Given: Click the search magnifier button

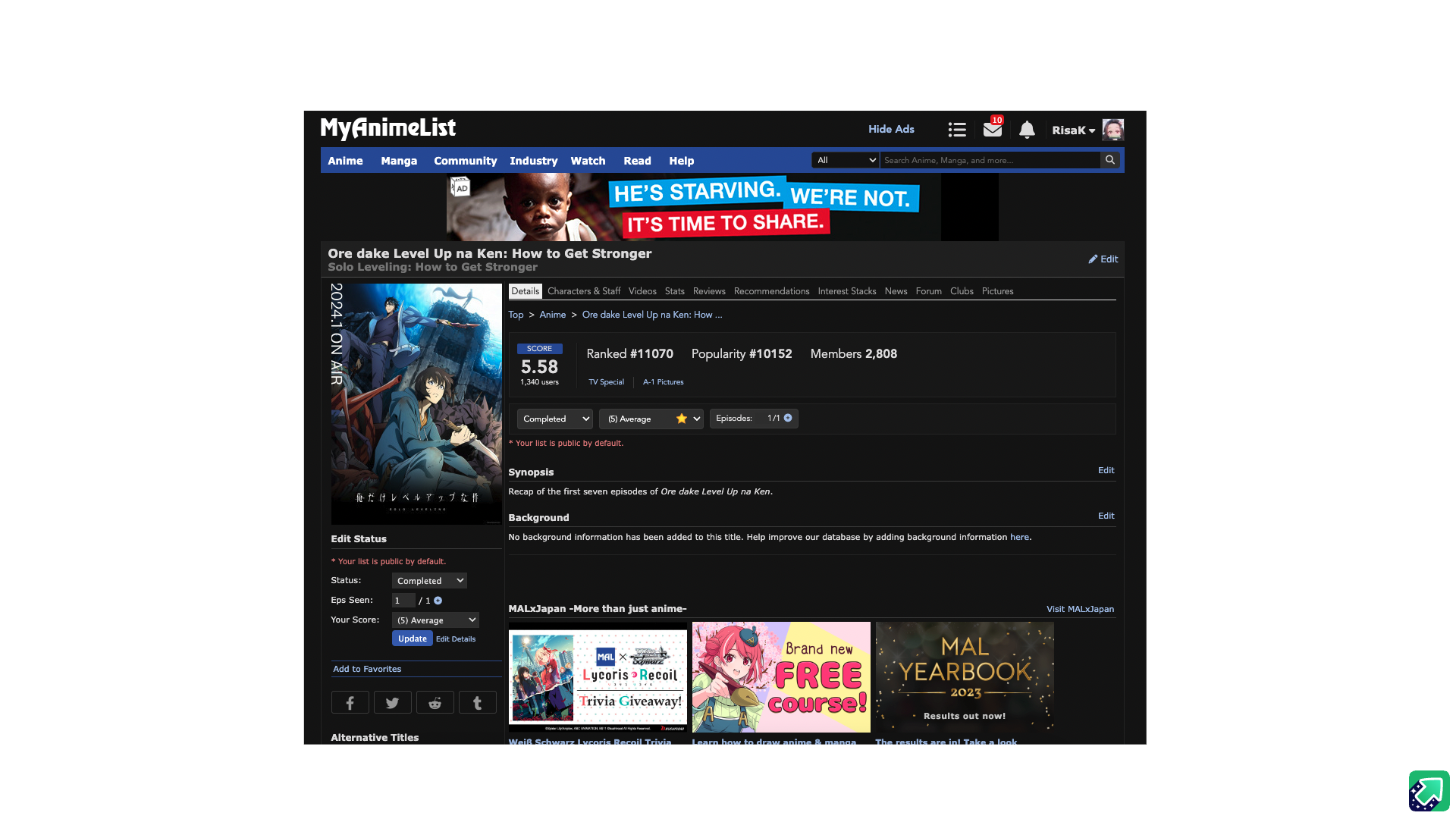Looking at the screenshot, I should click(x=1110, y=160).
